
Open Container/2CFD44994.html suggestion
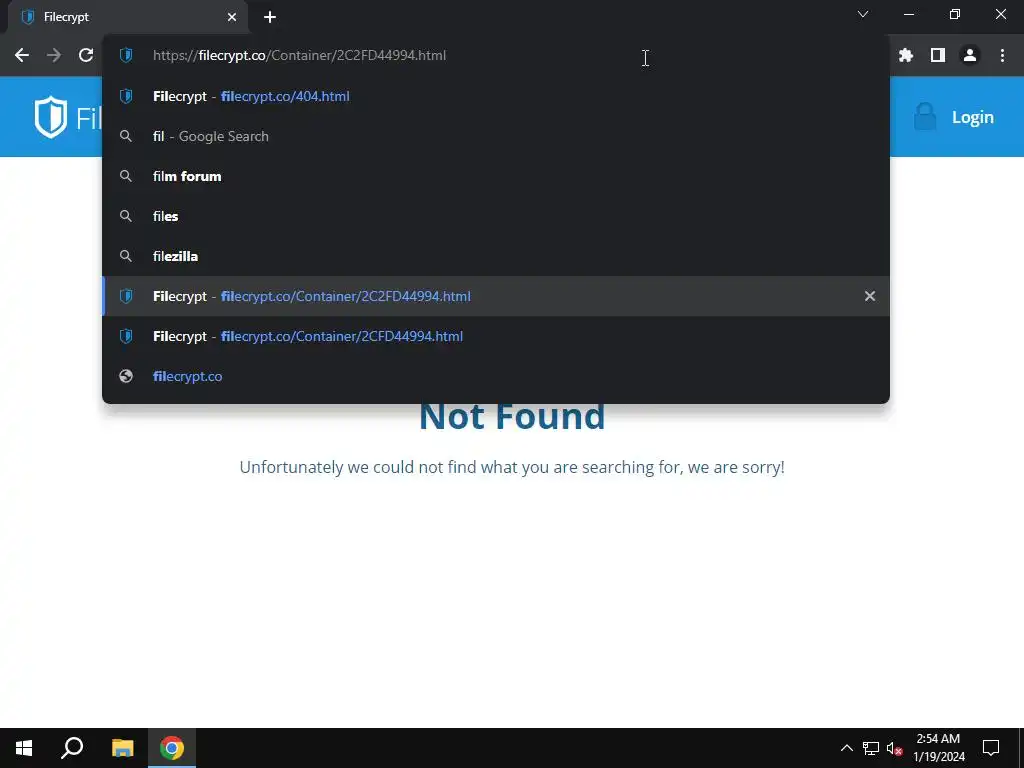point(496,336)
